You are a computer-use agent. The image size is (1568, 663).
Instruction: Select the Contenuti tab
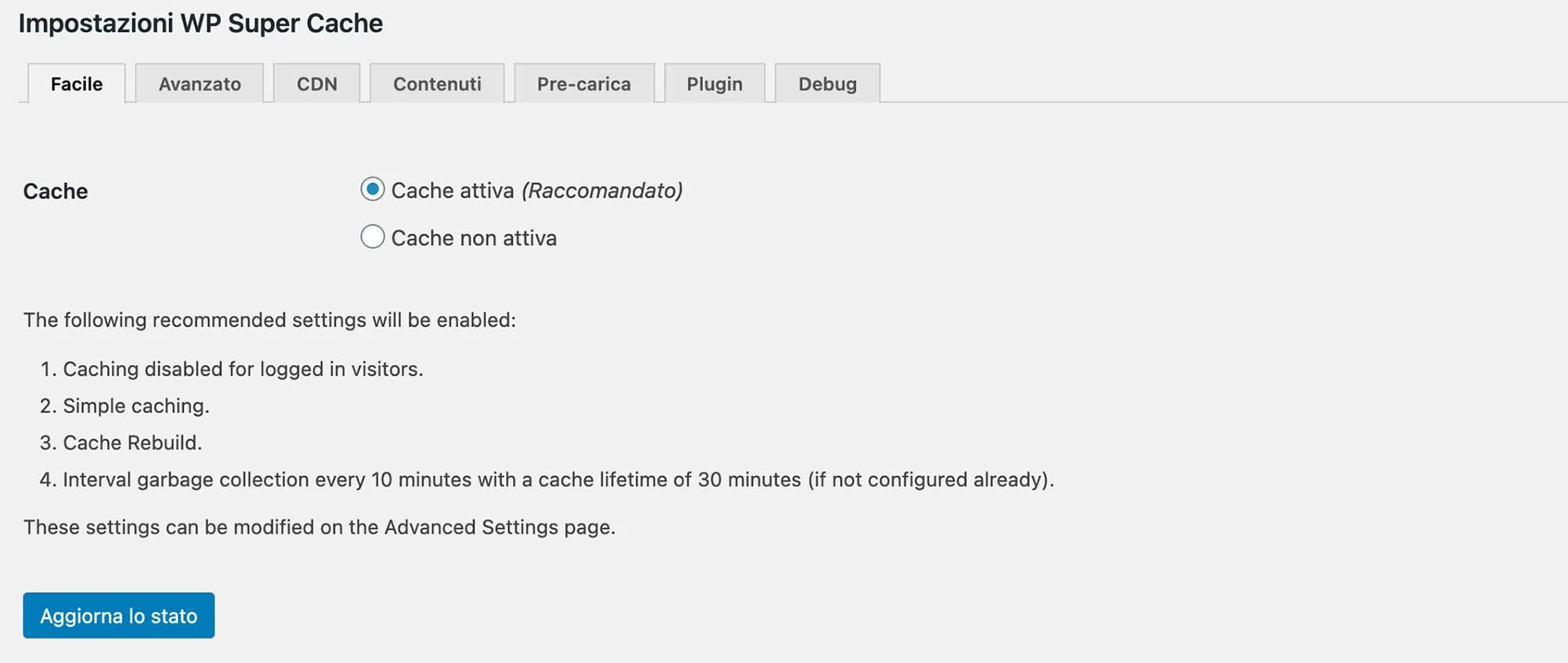[x=437, y=83]
